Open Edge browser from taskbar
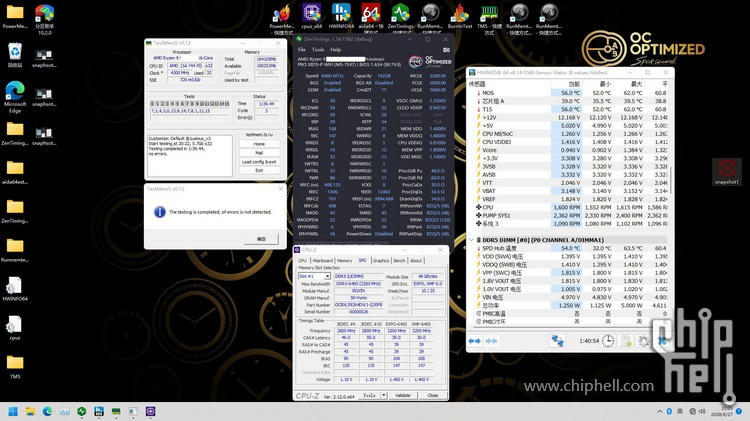 (47, 411)
